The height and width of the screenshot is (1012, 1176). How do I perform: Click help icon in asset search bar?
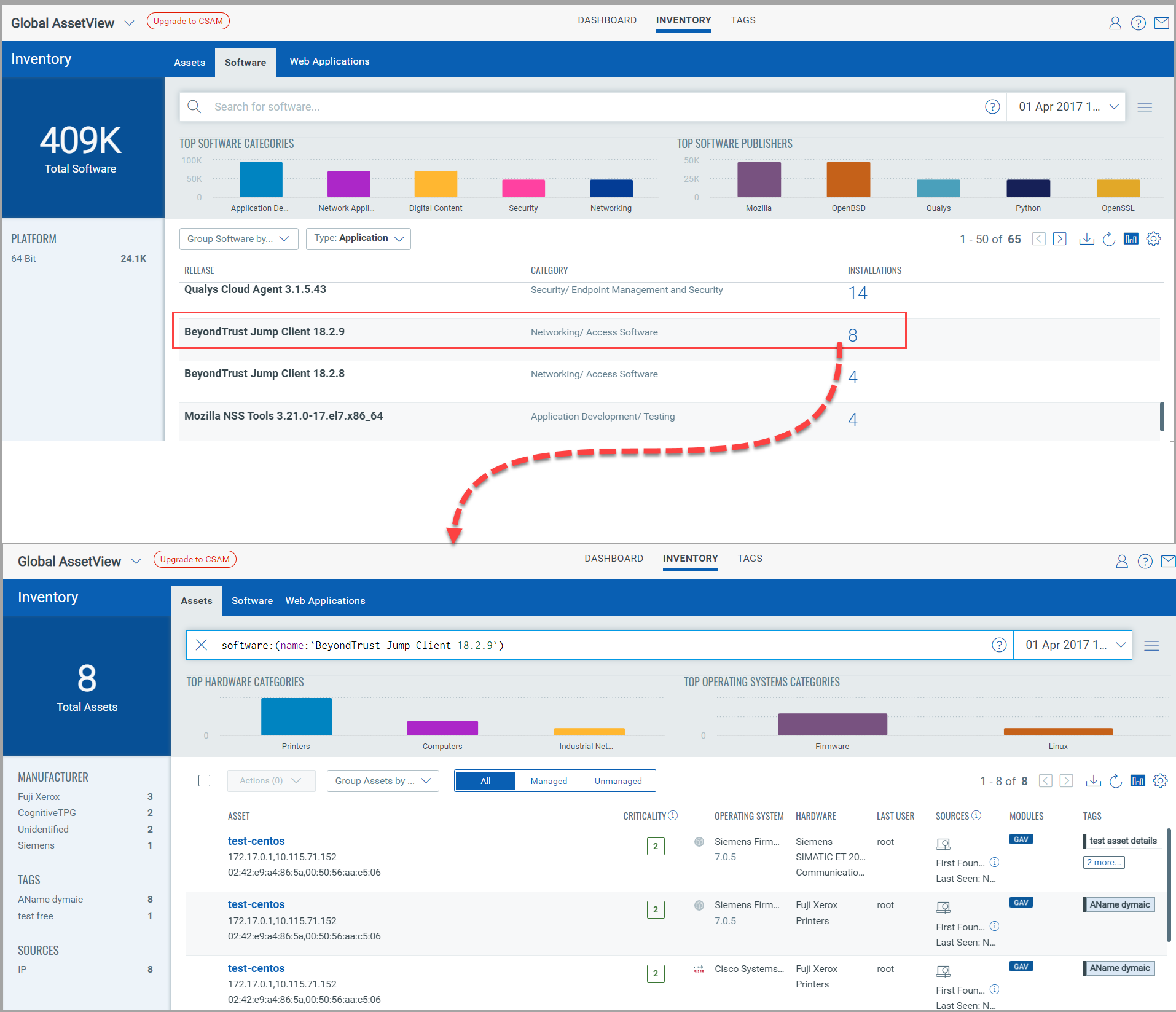pos(999,645)
